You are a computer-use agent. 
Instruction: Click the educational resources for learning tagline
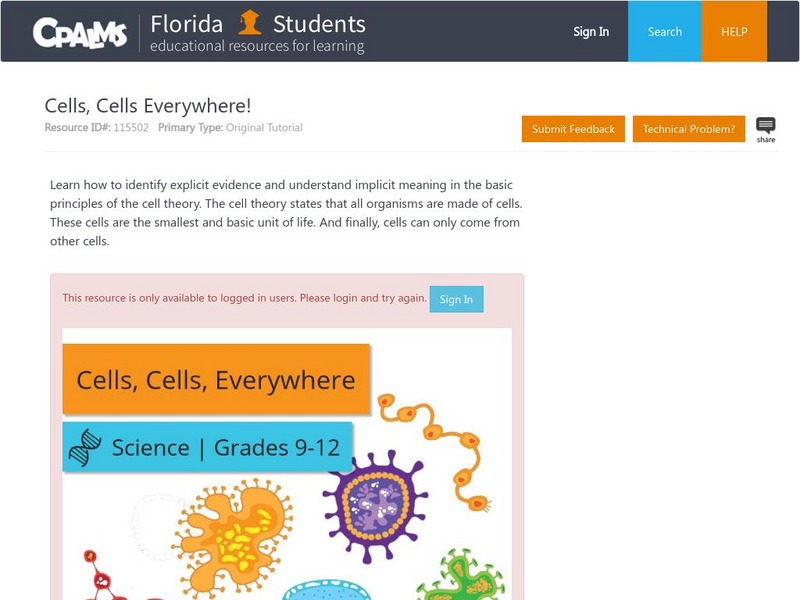pyautogui.click(x=256, y=44)
